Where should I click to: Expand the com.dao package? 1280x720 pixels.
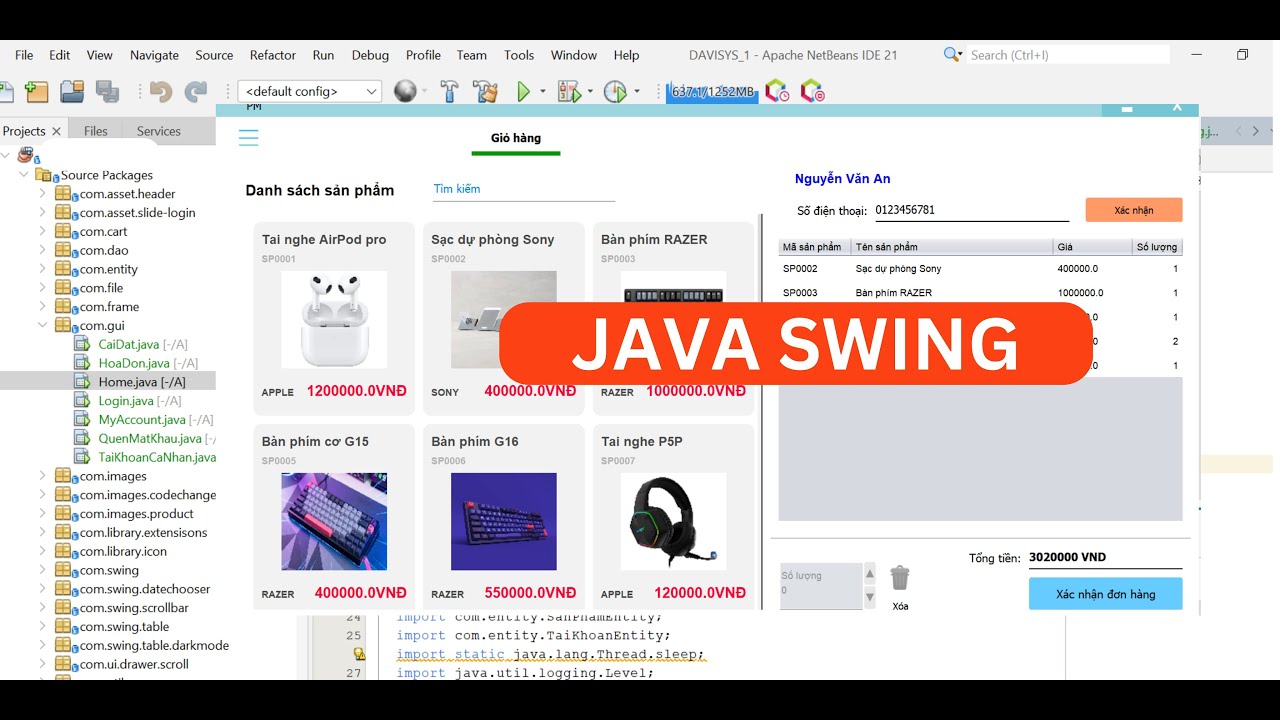[x=43, y=250]
